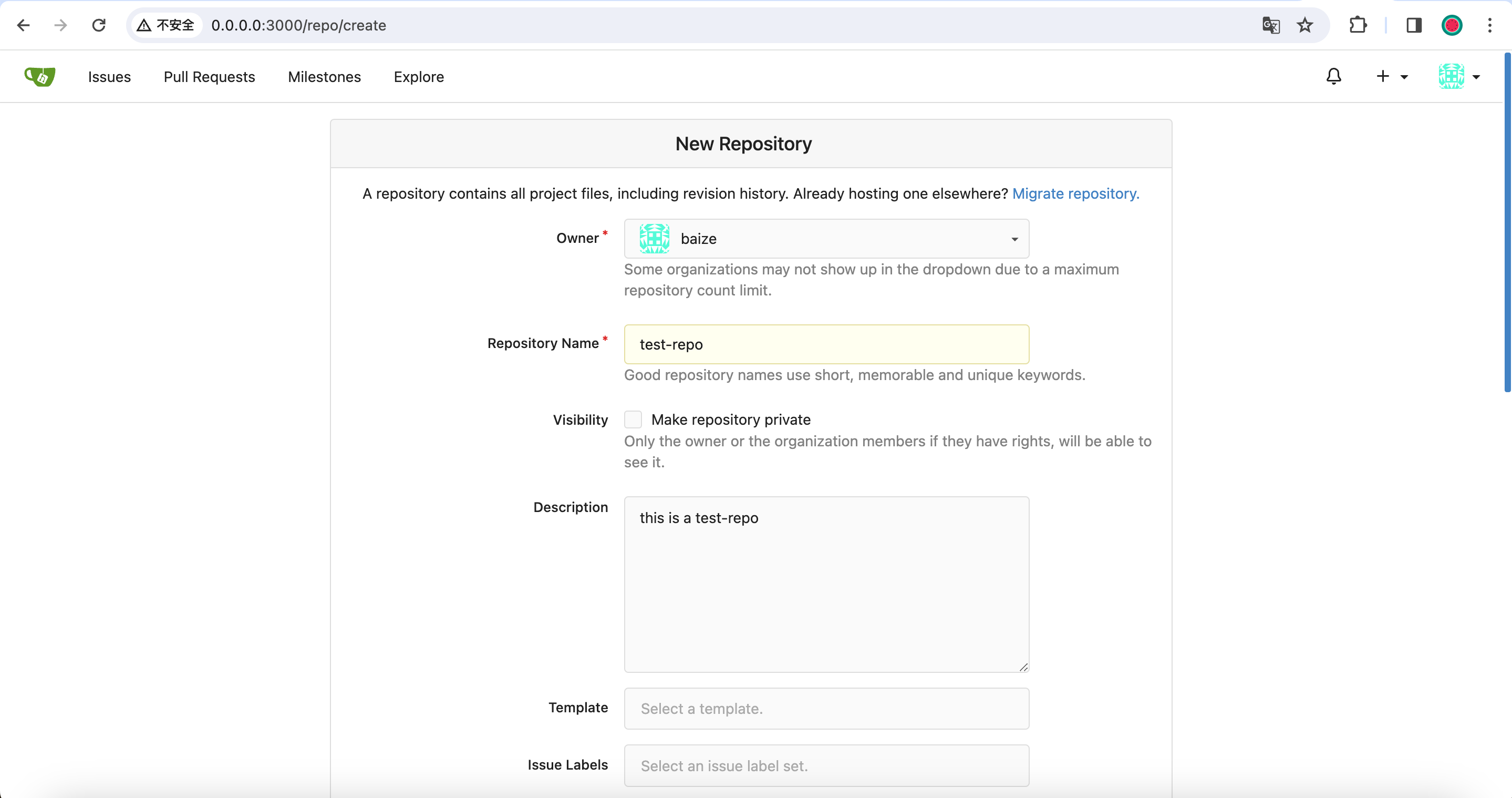Open the Issue Labels set dropdown

click(x=826, y=765)
